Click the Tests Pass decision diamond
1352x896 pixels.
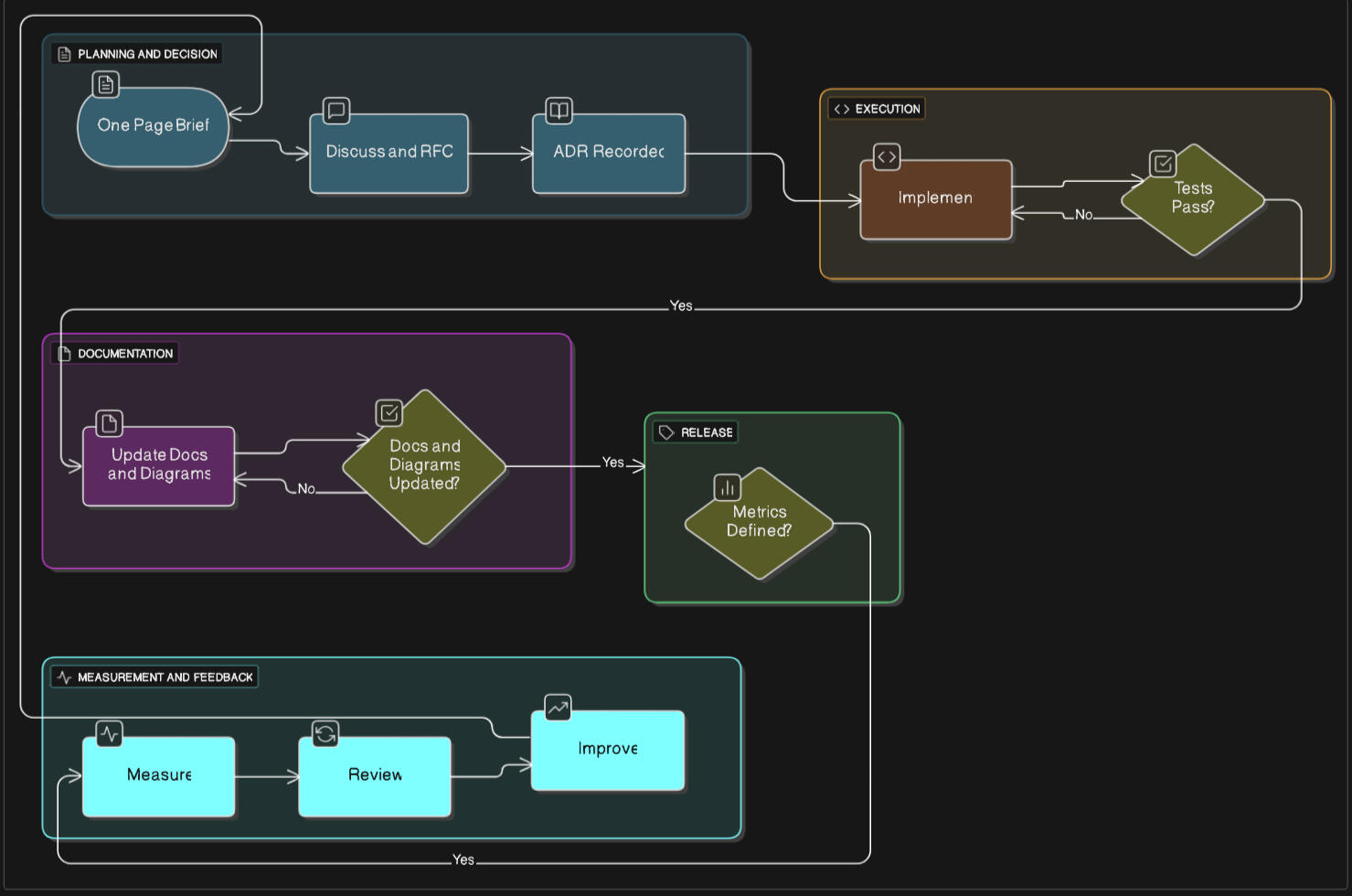click(x=1193, y=199)
